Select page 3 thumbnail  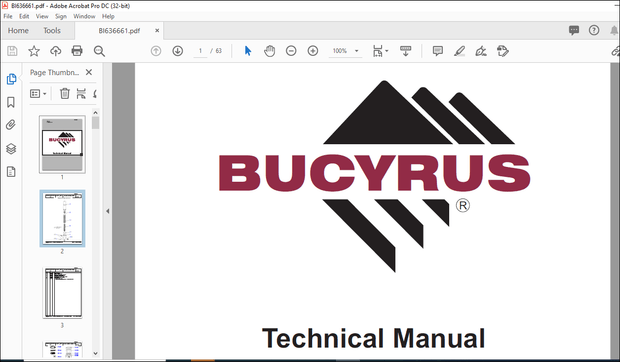62,293
